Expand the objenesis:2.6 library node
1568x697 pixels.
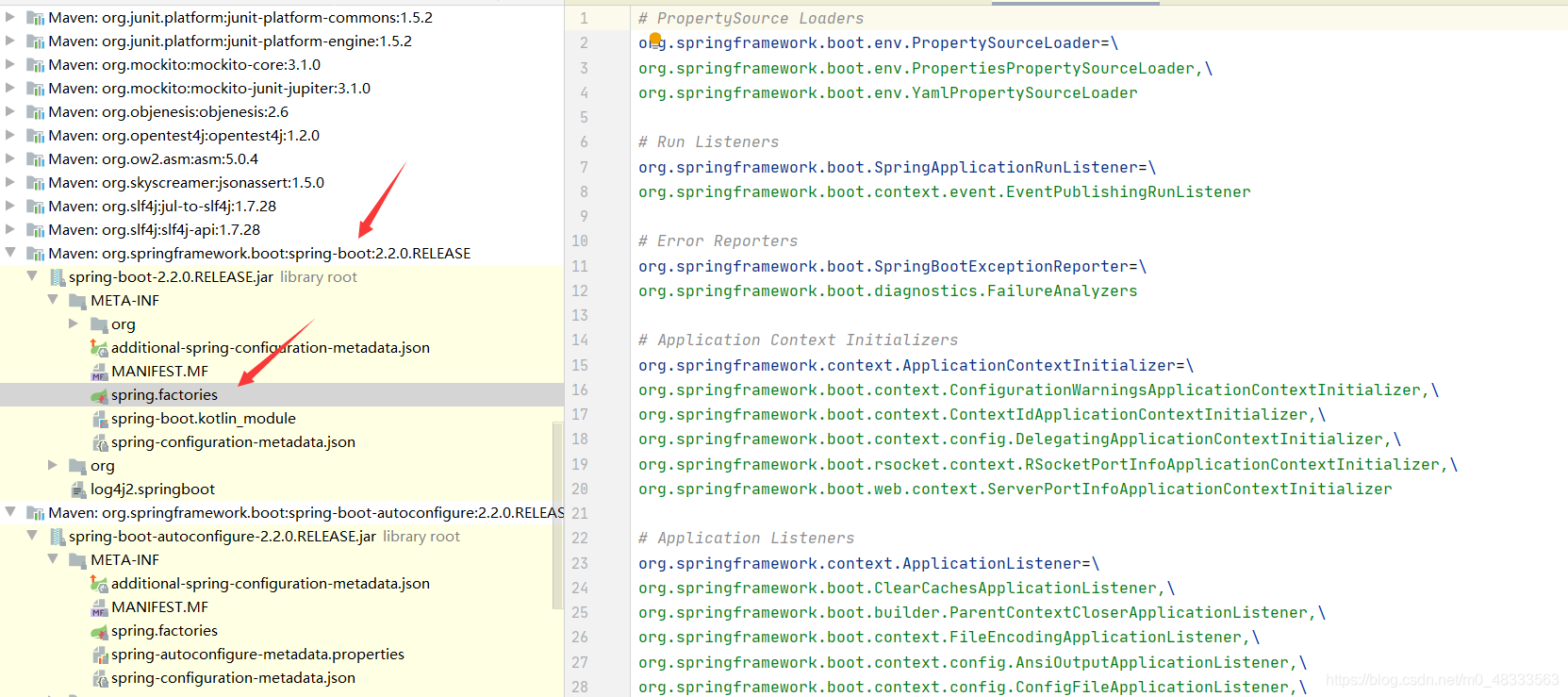pos(10,111)
